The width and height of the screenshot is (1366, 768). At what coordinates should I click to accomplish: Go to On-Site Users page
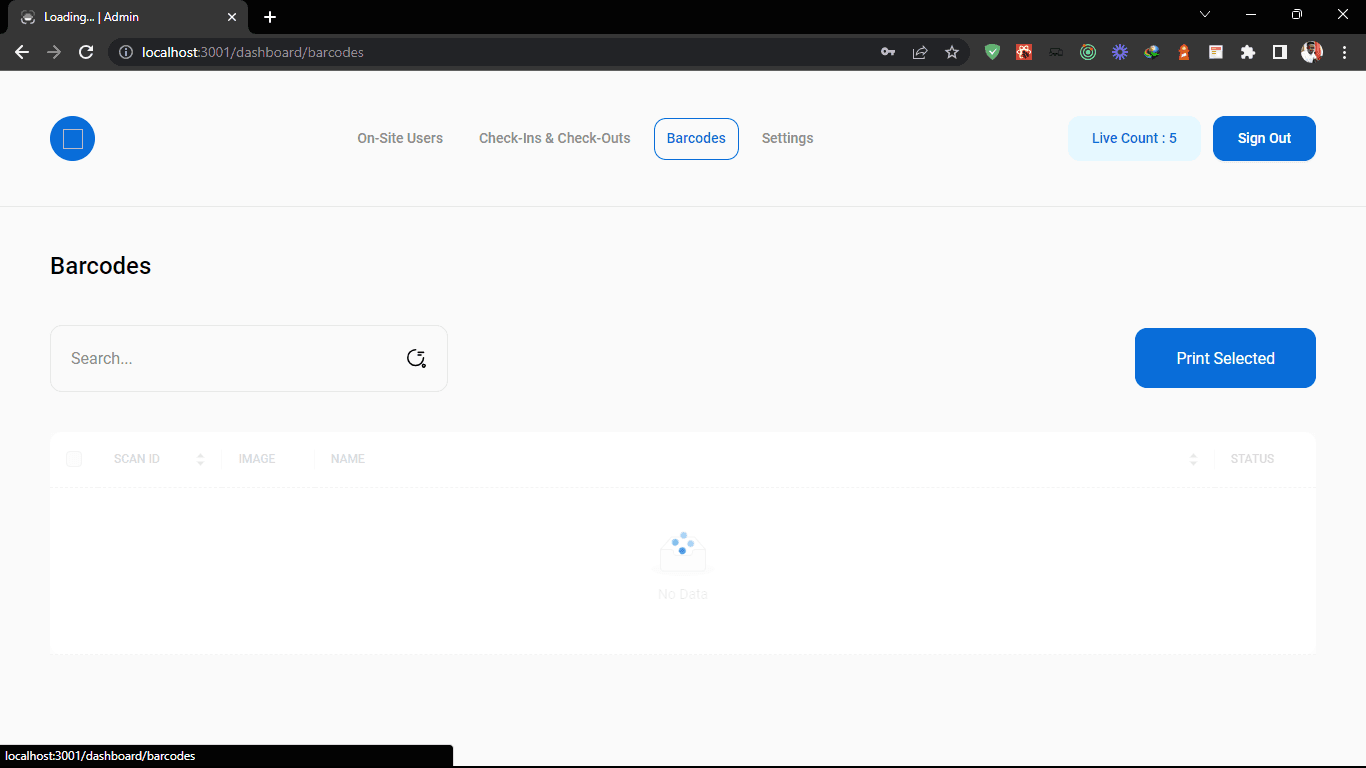tap(400, 138)
